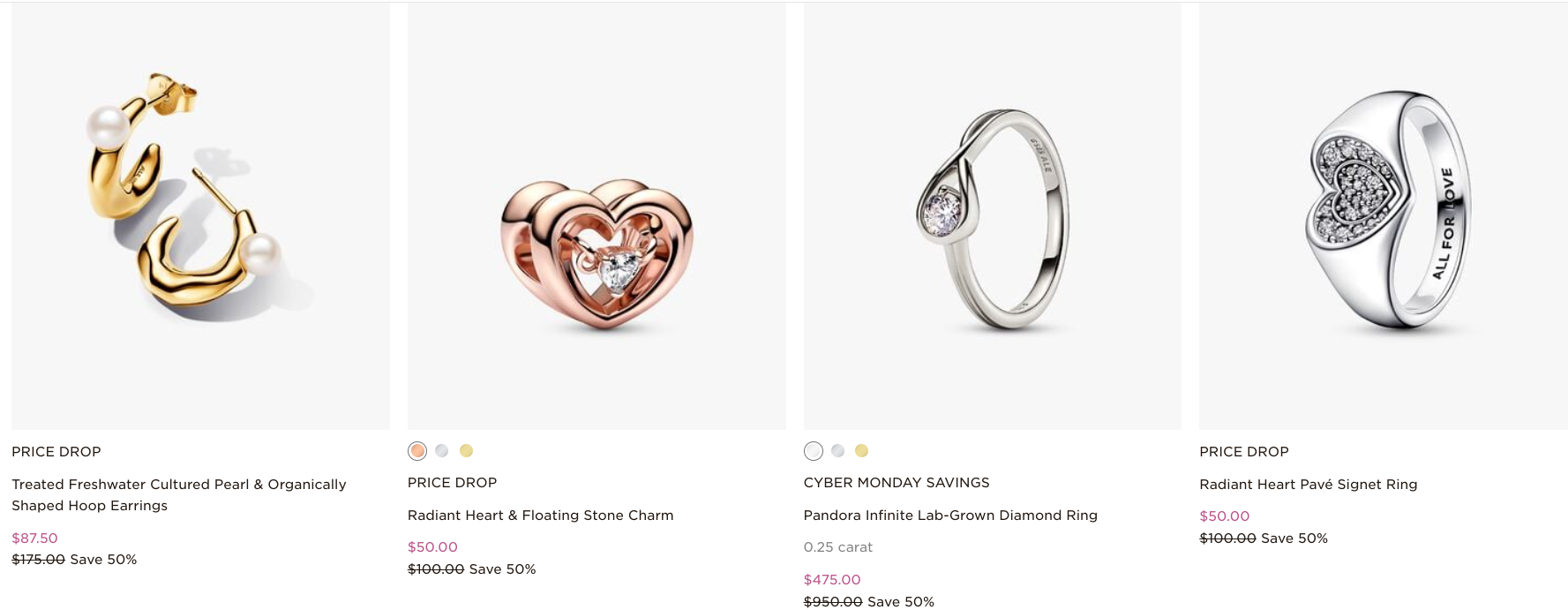
Task: Select the middle metal swatch for Diamond Ring
Action: 837,451
